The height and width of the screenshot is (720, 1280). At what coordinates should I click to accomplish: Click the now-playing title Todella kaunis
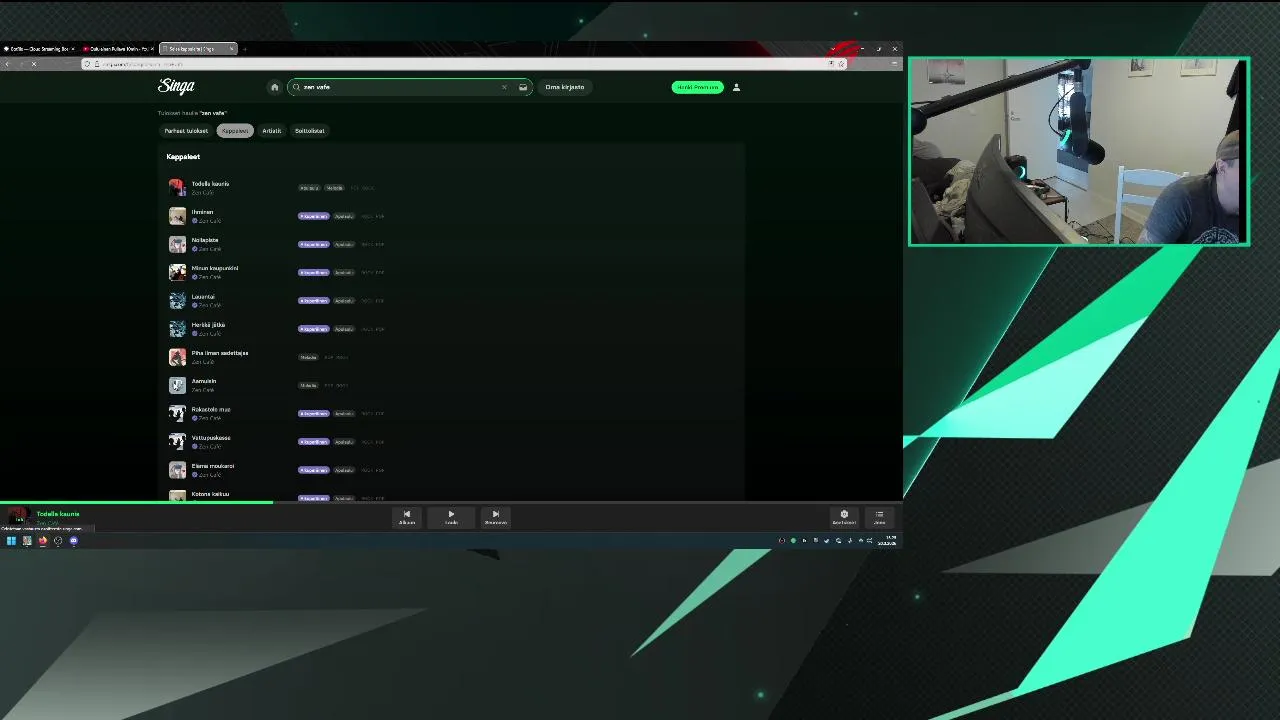(x=58, y=514)
